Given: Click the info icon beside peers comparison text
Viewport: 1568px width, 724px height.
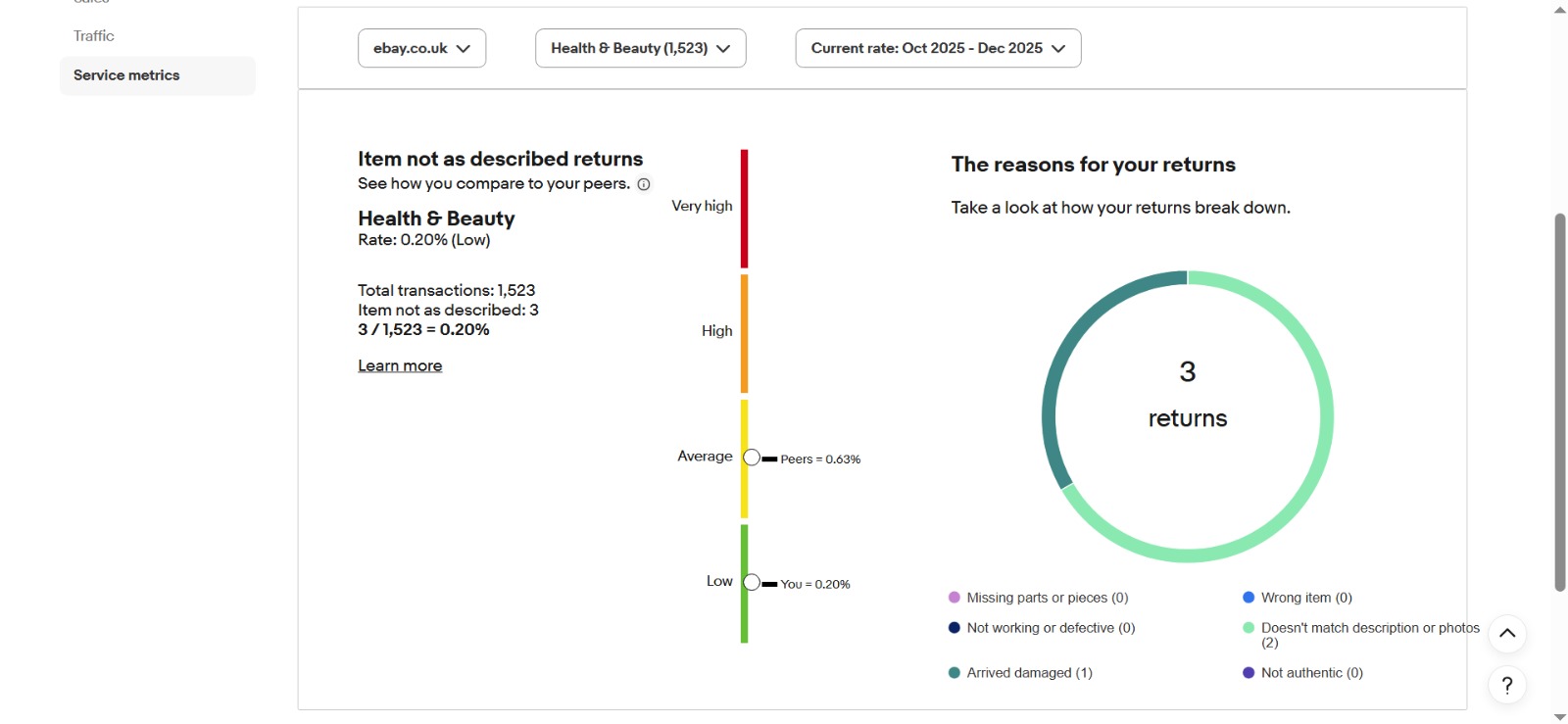Looking at the screenshot, I should [x=644, y=184].
